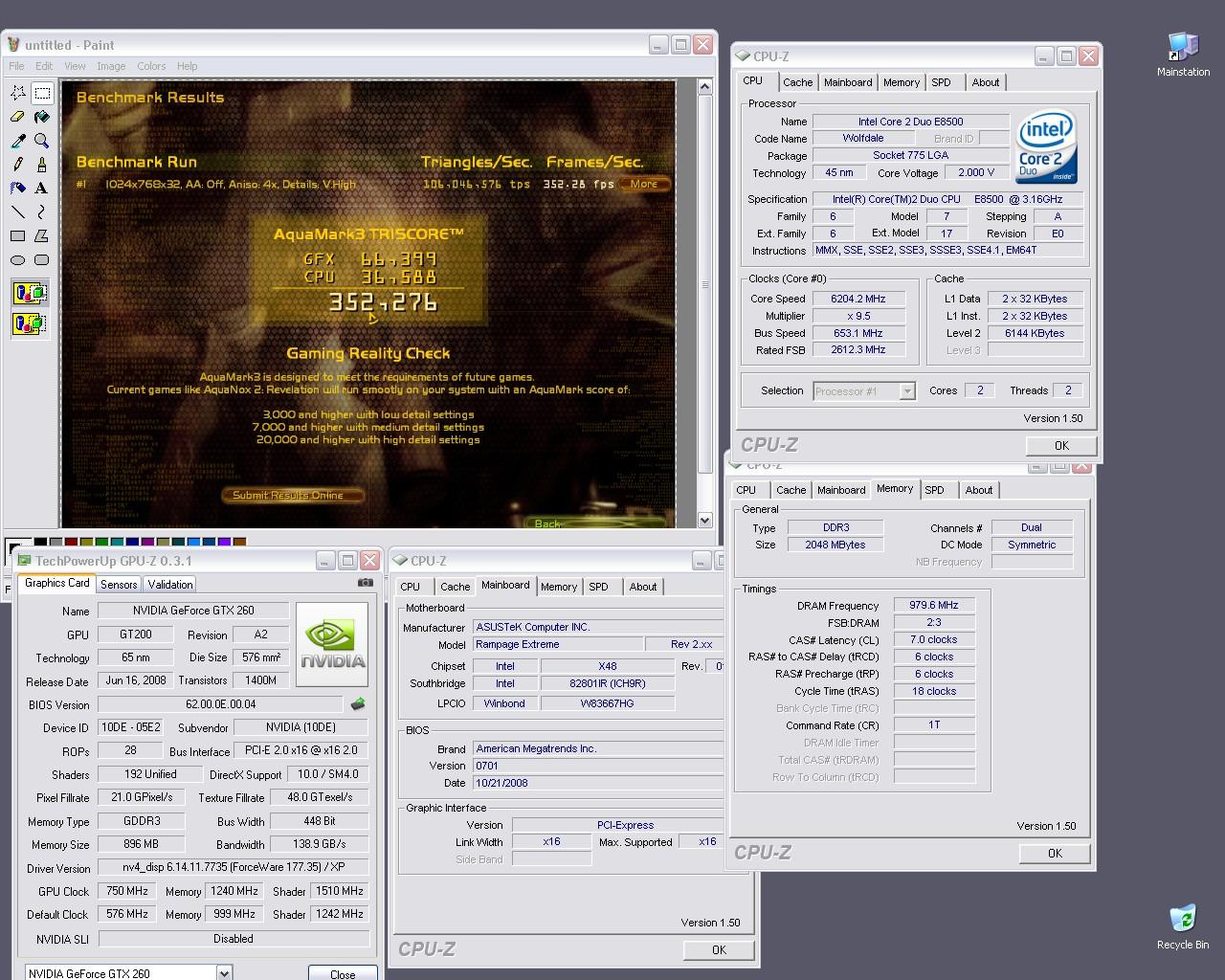Click the Chipset value X48 in CPU-Z

(608, 666)
